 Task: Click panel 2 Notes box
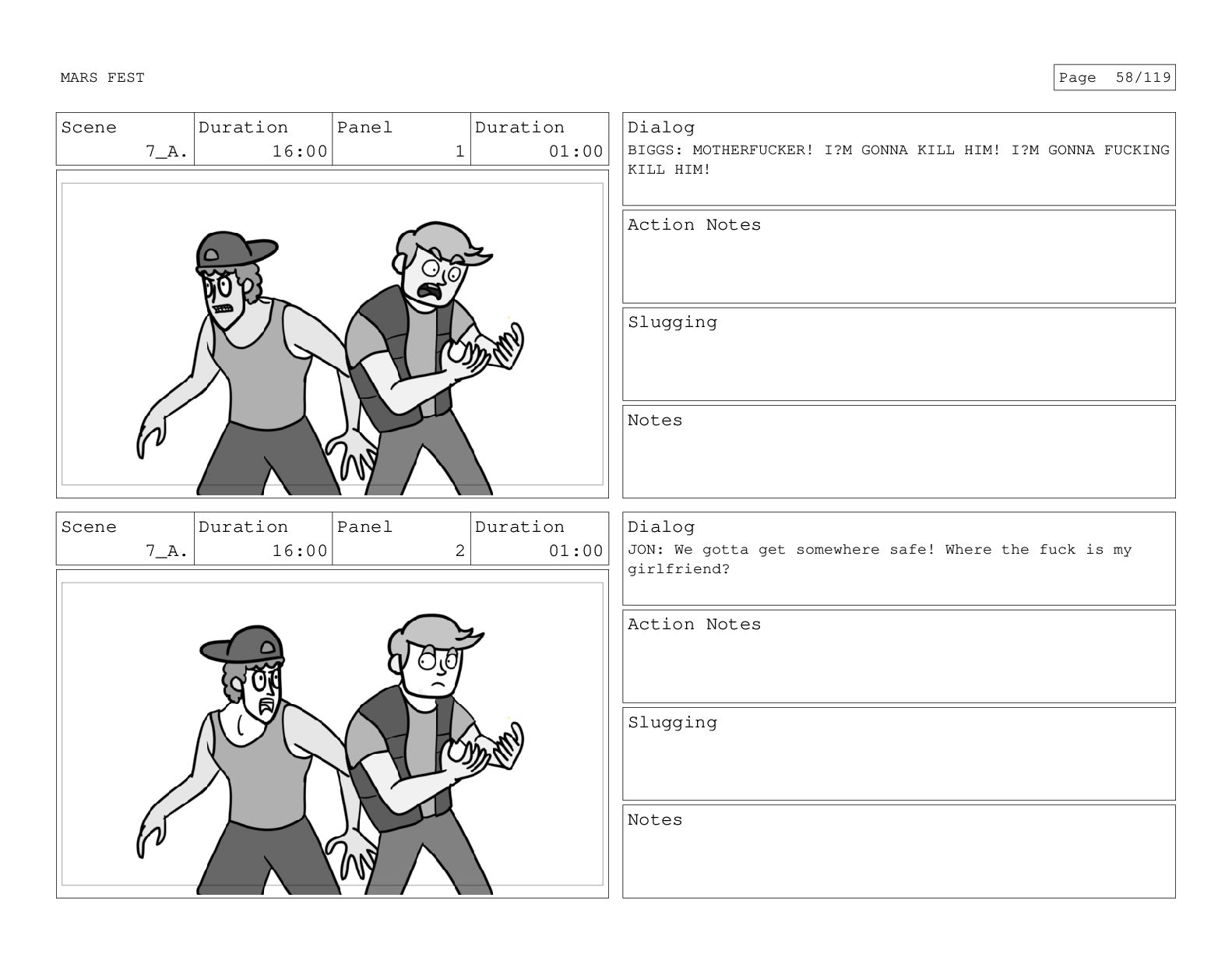[x=899, y=851]
